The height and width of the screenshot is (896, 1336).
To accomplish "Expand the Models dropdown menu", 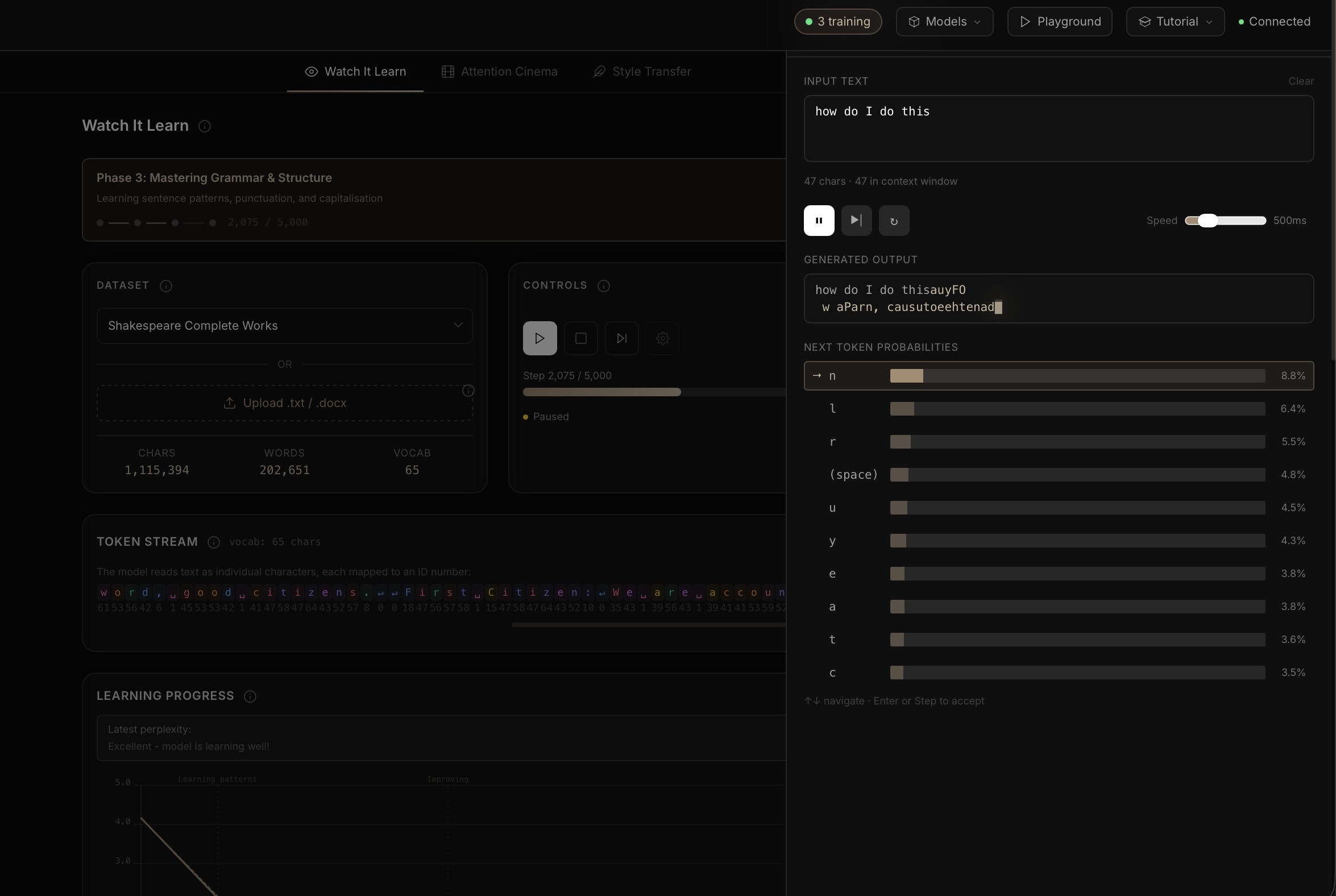I will pyautogui.click(x=944, y=22).
